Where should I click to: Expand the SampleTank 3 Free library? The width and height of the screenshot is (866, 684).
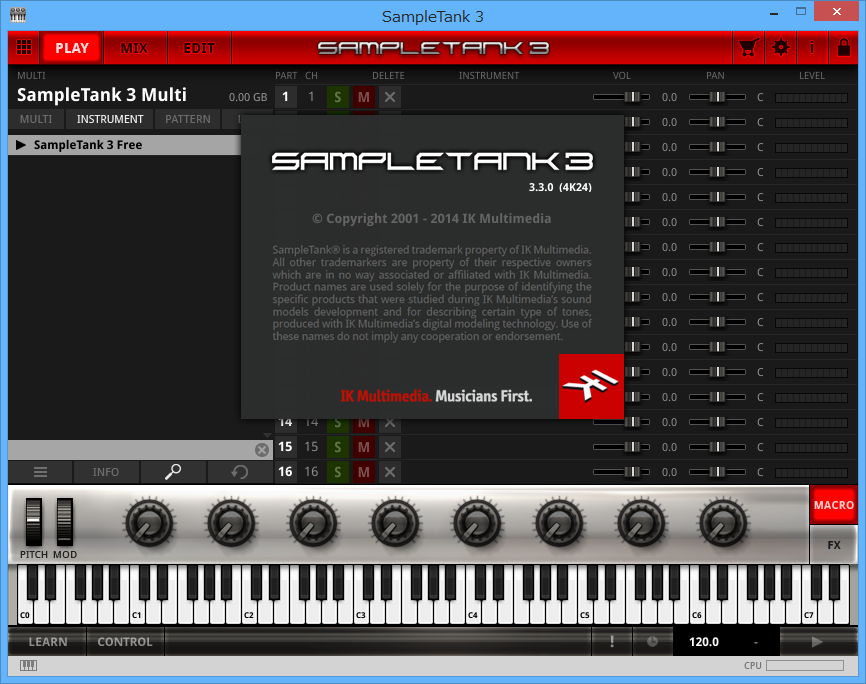point(20,144)
